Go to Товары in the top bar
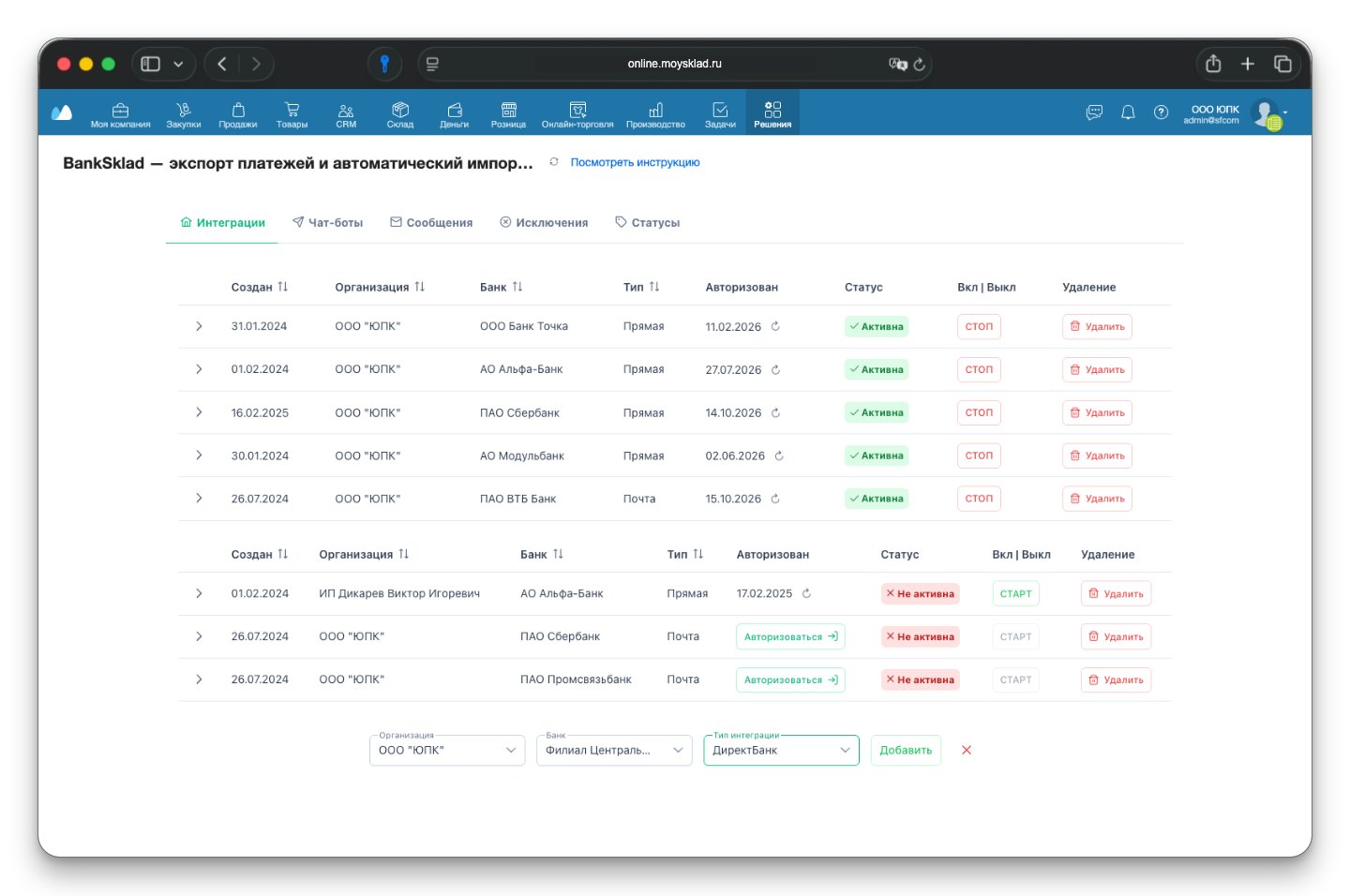The height and width of the screenshot is (896, 1350). click(x=292, y=114)
